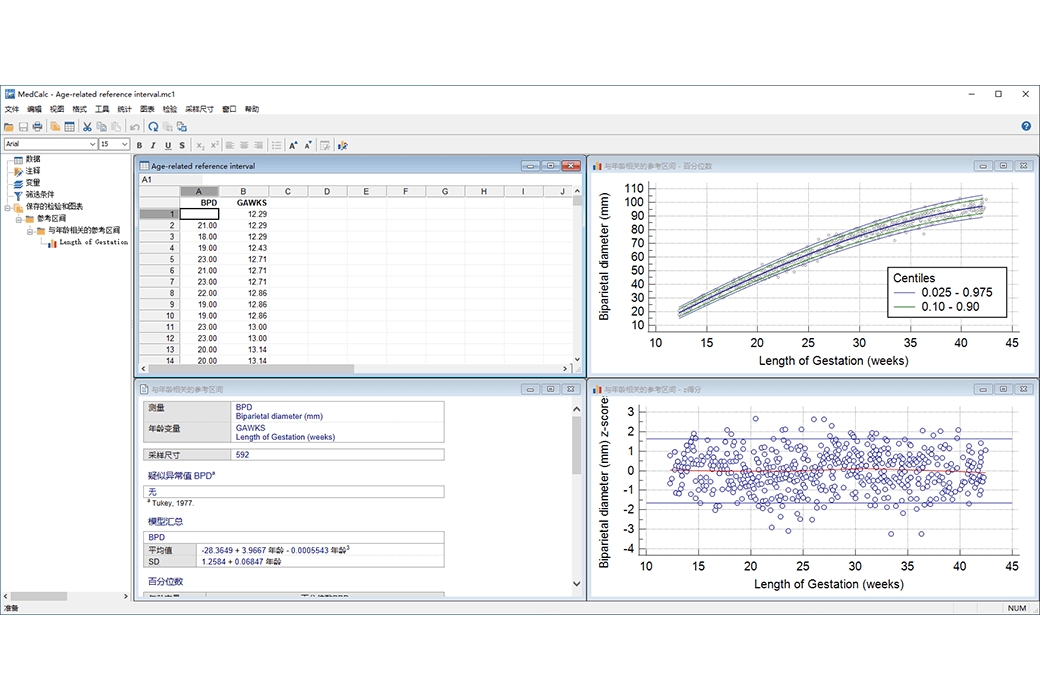This screenshot has width=1040, height=700.
Task: Click column B header in spreadsheet
Action: pos(244,191)
